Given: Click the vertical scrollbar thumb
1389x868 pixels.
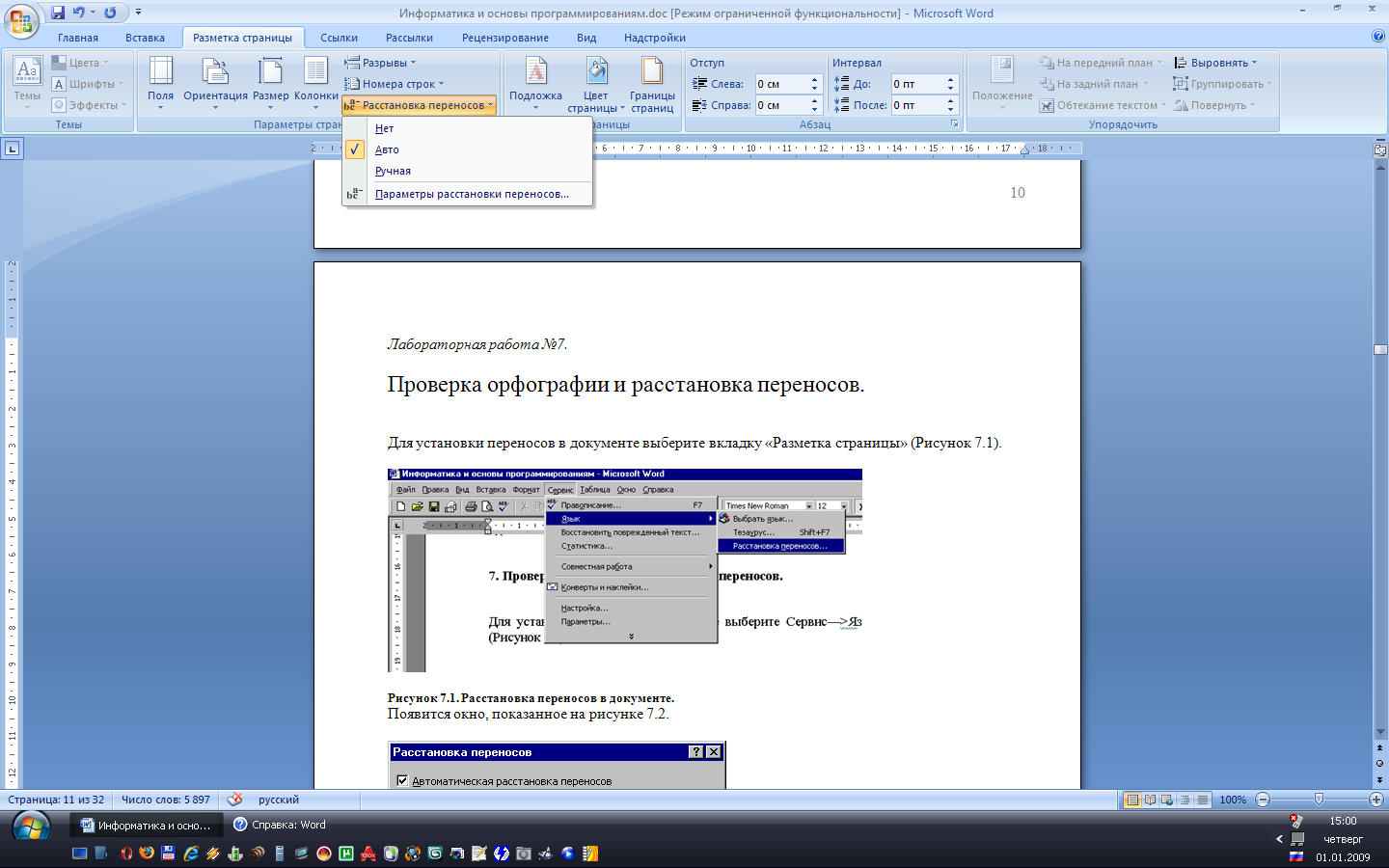Looking at the screenshot, I should tap(1380, 349).
